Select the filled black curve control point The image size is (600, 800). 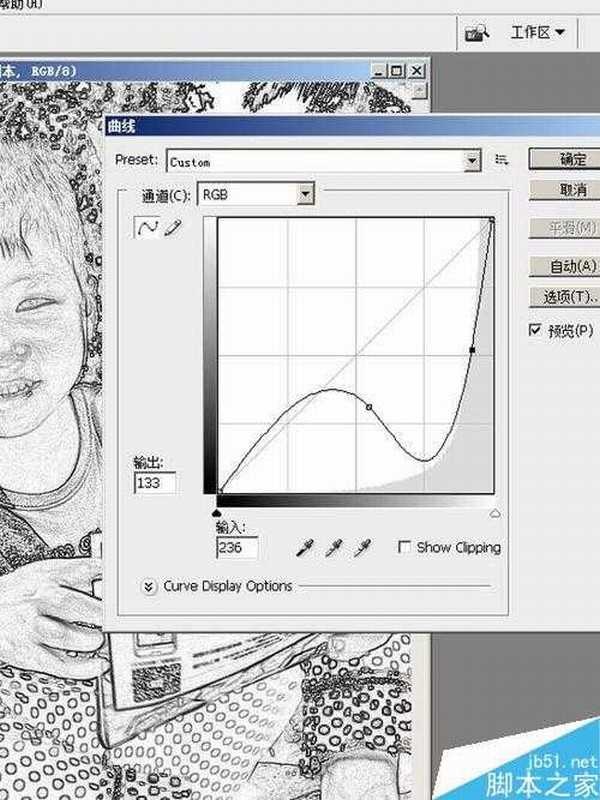click(472, 350)
